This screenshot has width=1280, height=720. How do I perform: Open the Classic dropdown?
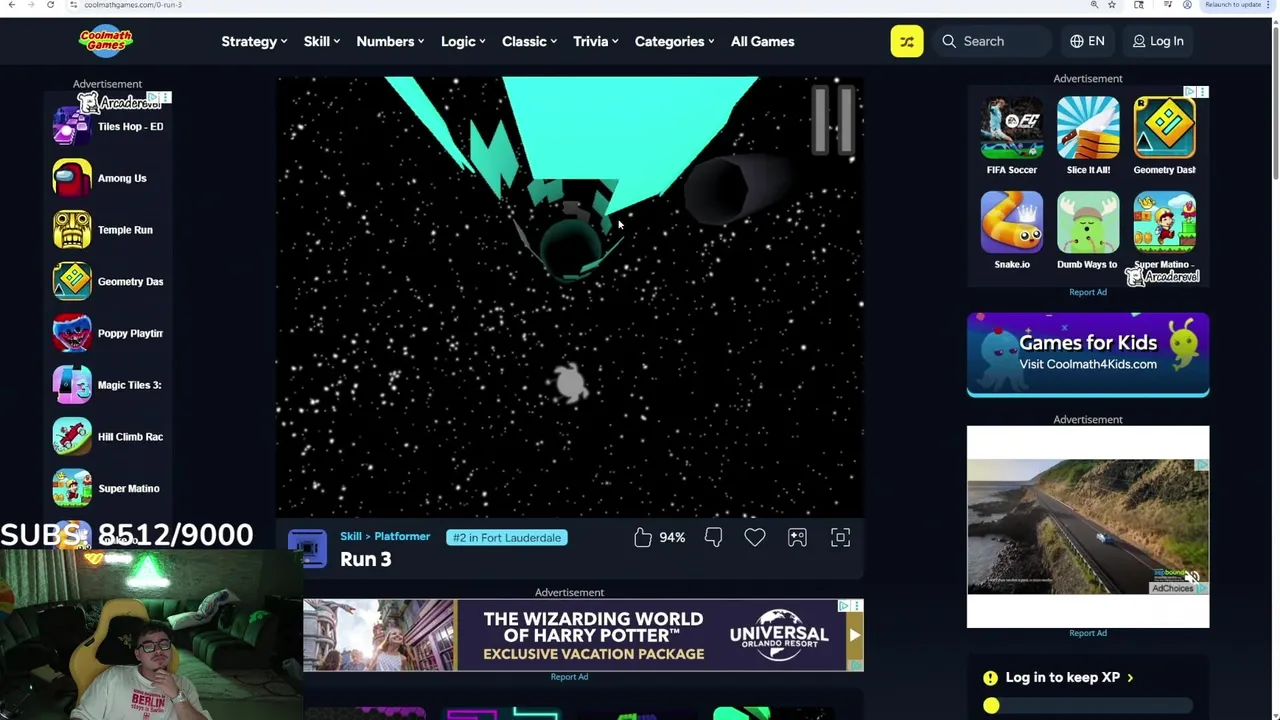(x=530, y=41)
